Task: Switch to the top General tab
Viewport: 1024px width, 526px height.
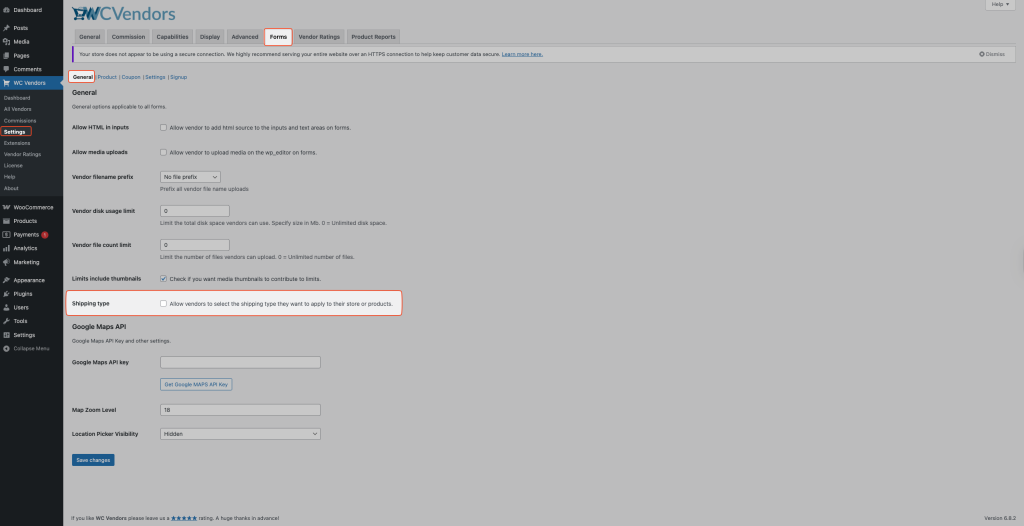Action: tap(89, 37)
